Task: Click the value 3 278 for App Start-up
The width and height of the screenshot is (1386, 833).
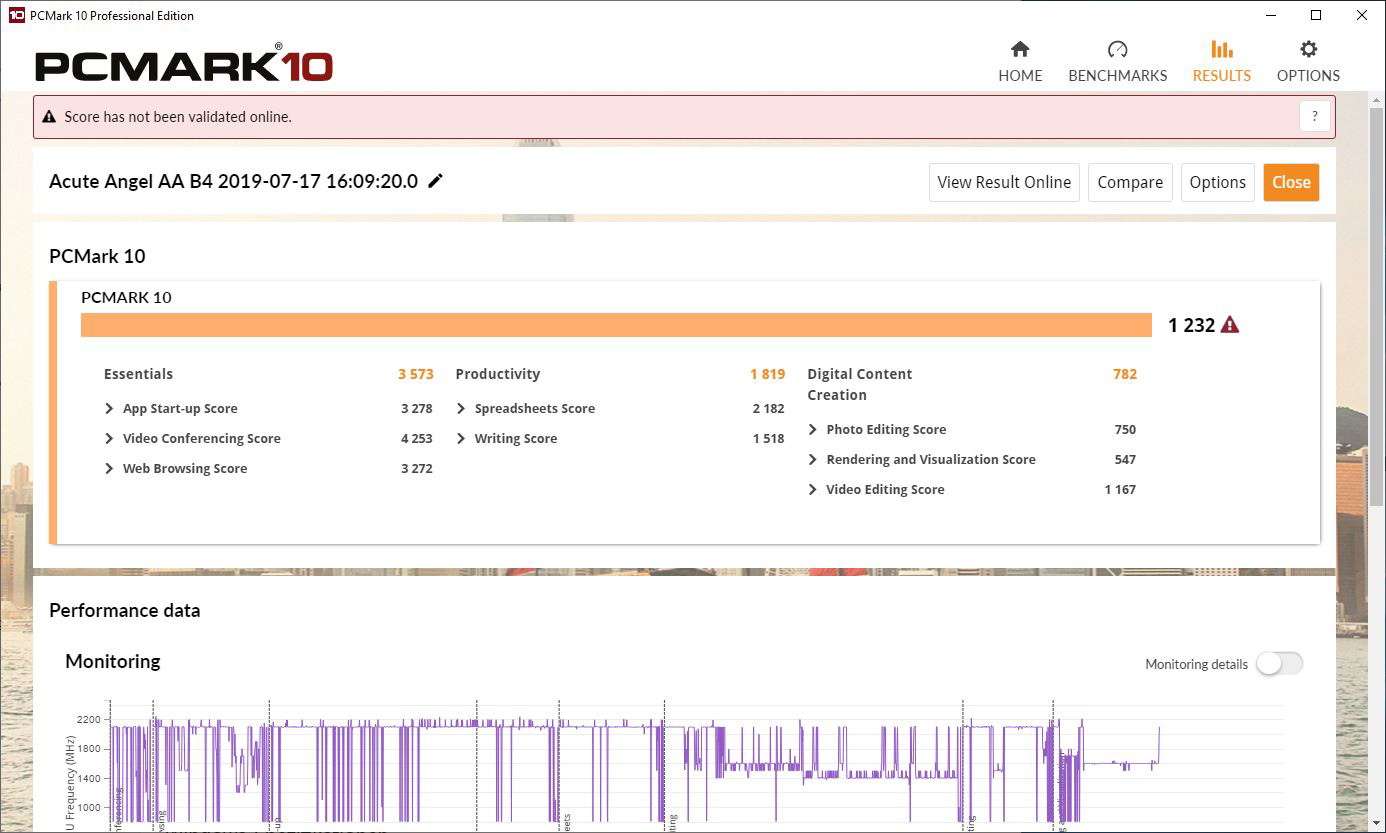Action: point(416,408)
